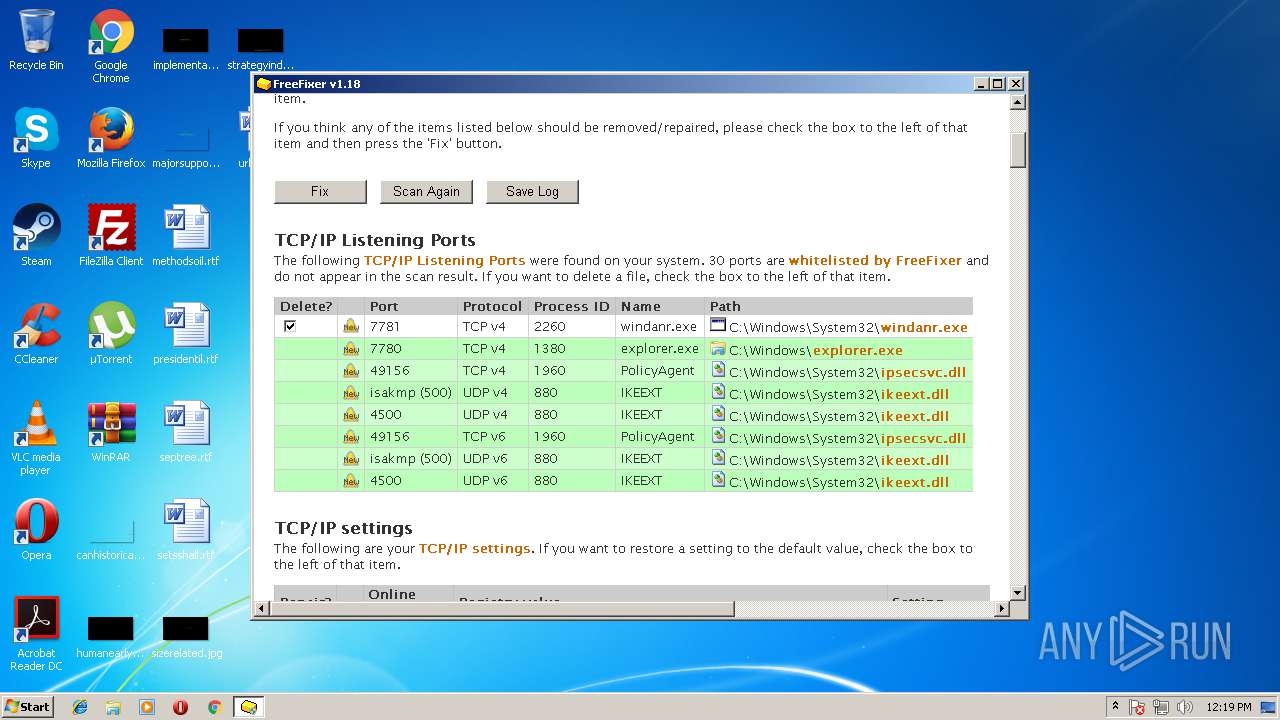Open the TCP/IP settings link in description
Screen dimensions: 1280x720
point(474,548)
